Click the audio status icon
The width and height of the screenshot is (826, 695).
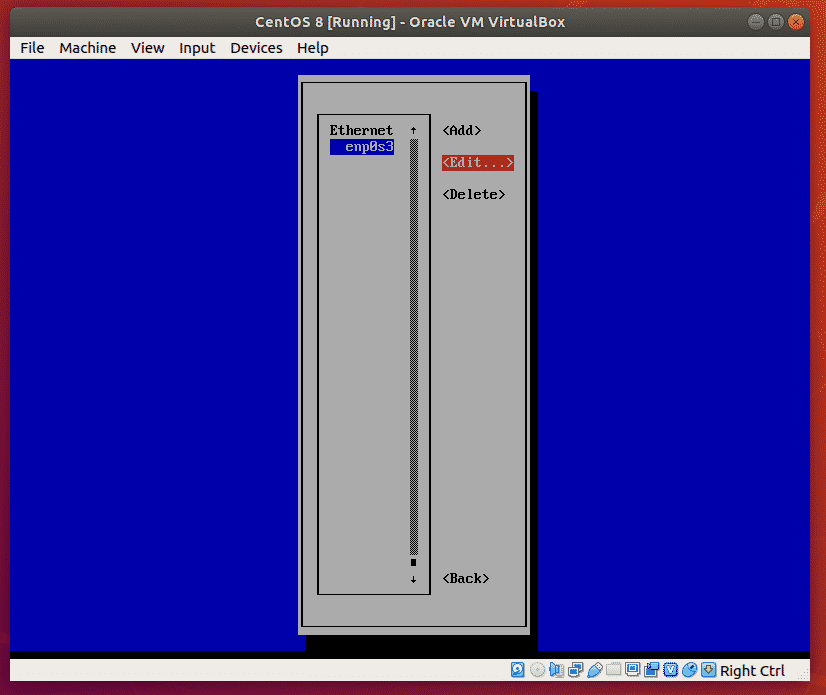(x=556, y=670)
